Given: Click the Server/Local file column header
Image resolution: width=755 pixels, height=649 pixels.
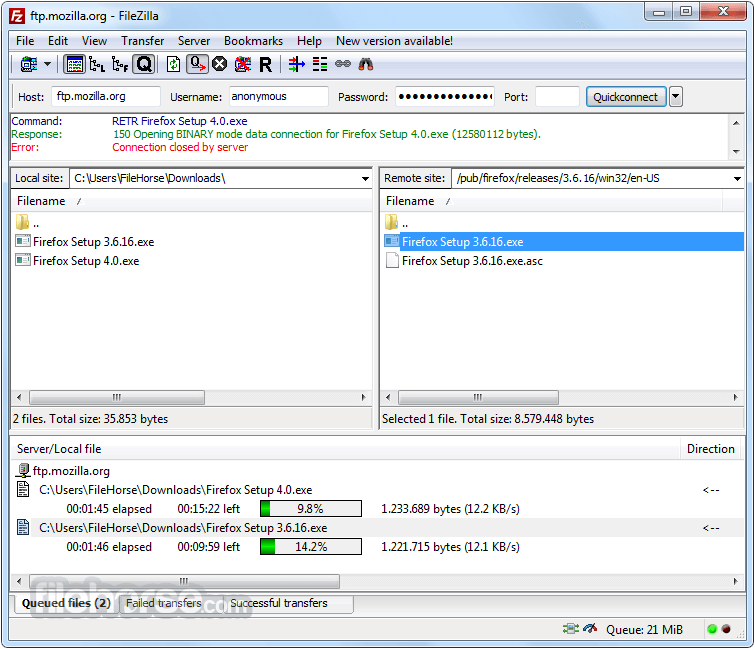Looking at the screenshot, I should click(345, 449).
